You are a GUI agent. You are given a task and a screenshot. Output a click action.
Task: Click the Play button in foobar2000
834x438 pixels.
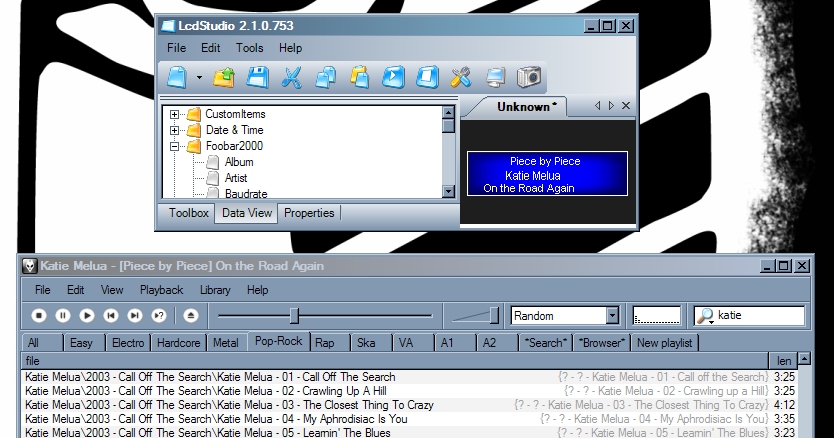coord(87,316)
